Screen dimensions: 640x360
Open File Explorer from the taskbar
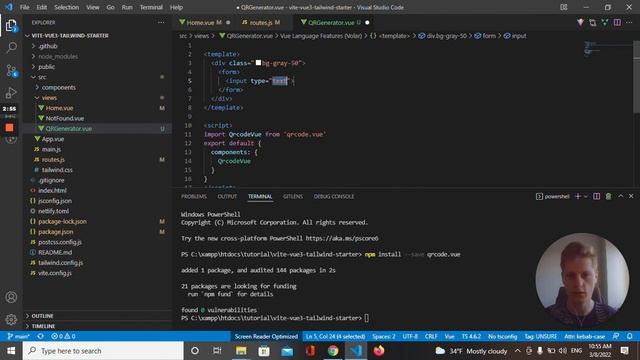[x=241, y=351]
